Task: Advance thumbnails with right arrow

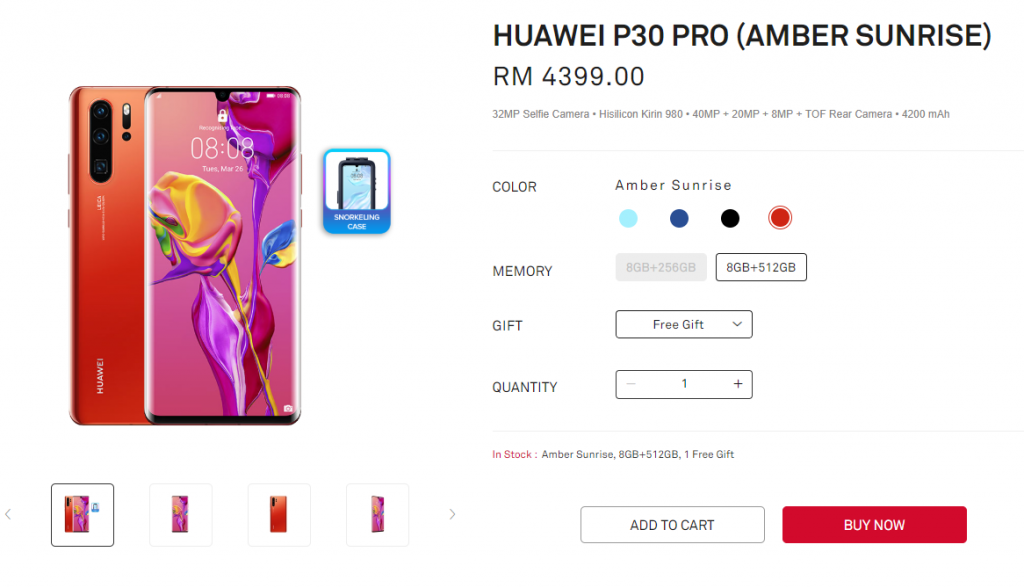Action: [452, 515]
